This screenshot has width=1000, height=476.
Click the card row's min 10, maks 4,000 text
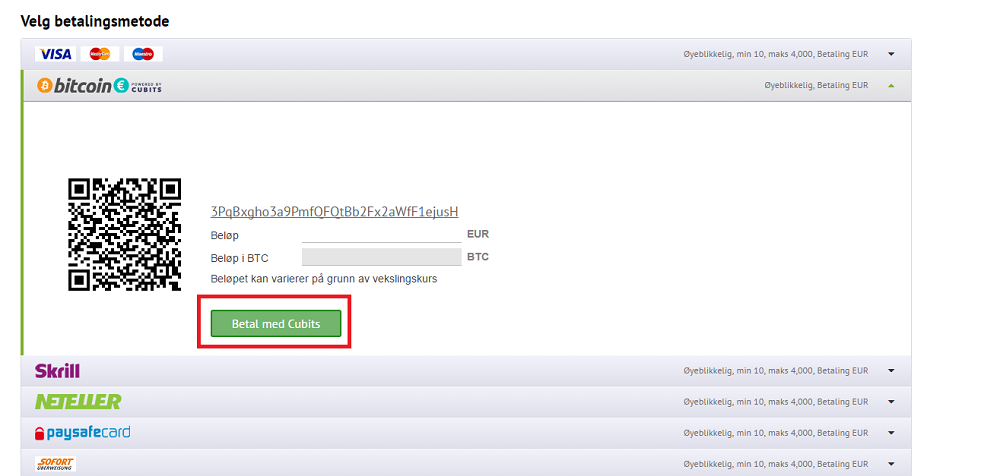click(774, 54)
